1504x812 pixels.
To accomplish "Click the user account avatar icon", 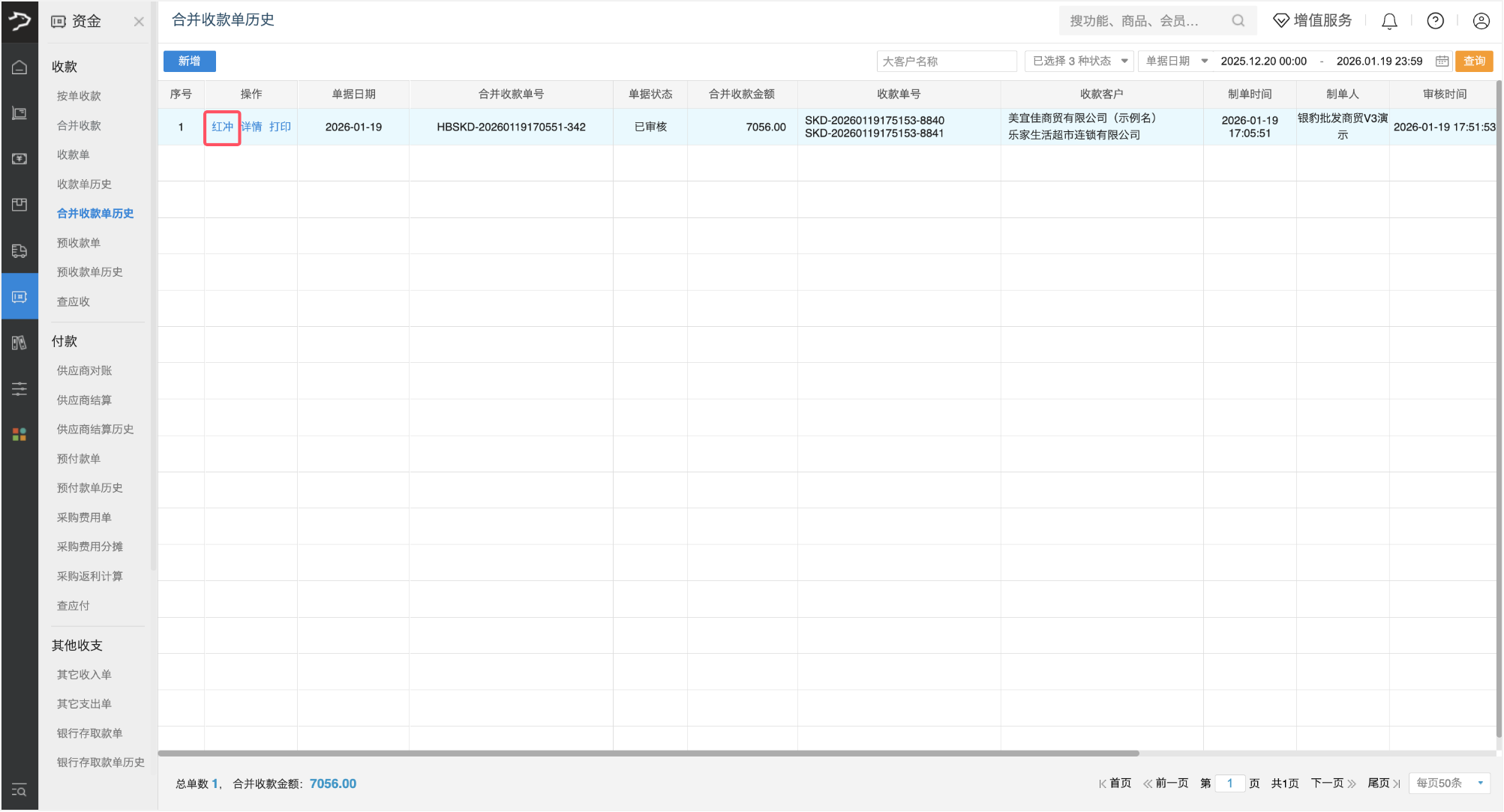I will point(1481,21).
